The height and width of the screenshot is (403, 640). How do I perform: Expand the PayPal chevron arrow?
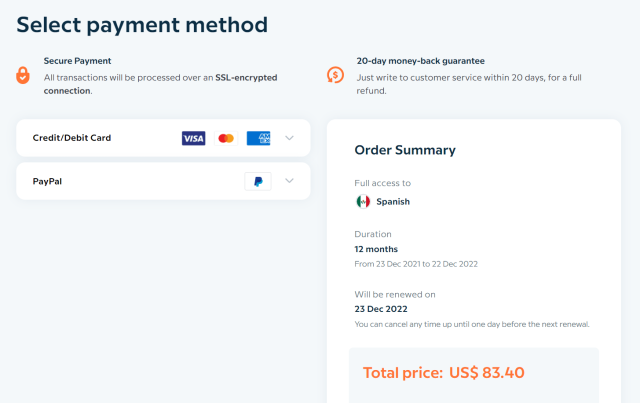tap(289, 181)
